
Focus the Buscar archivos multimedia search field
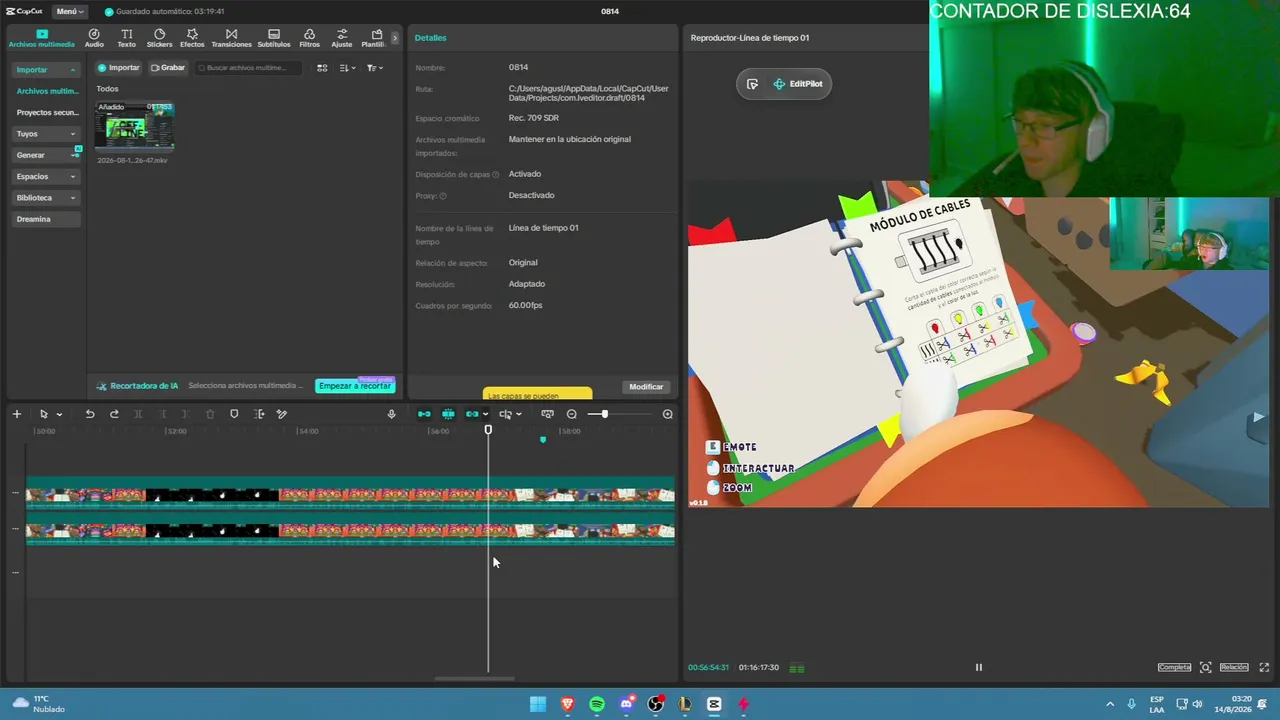246,68
